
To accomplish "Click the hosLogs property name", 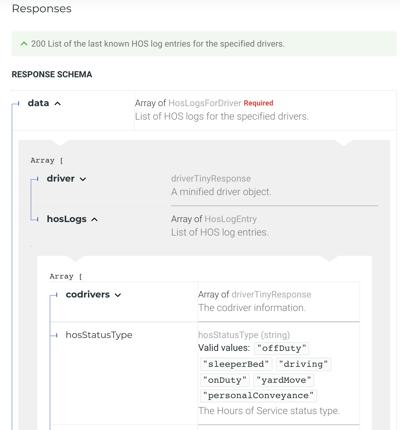I will click(x=67, y=219).
